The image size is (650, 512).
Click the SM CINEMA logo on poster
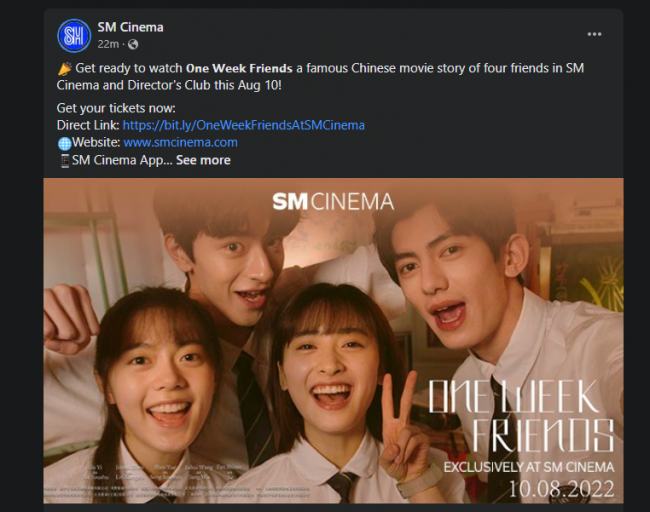point(333,202)
